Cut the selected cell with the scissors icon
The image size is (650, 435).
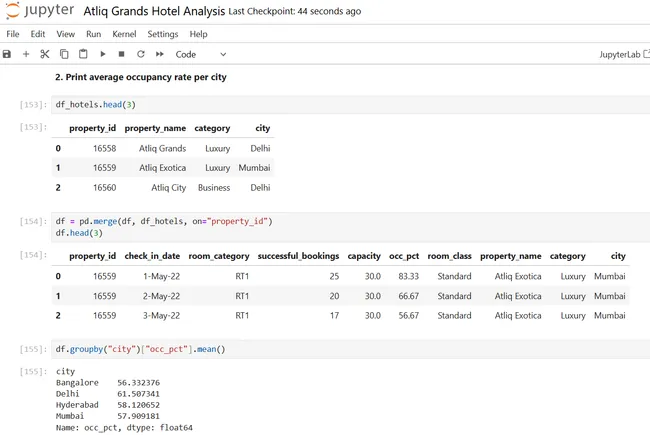coord(45,54)
